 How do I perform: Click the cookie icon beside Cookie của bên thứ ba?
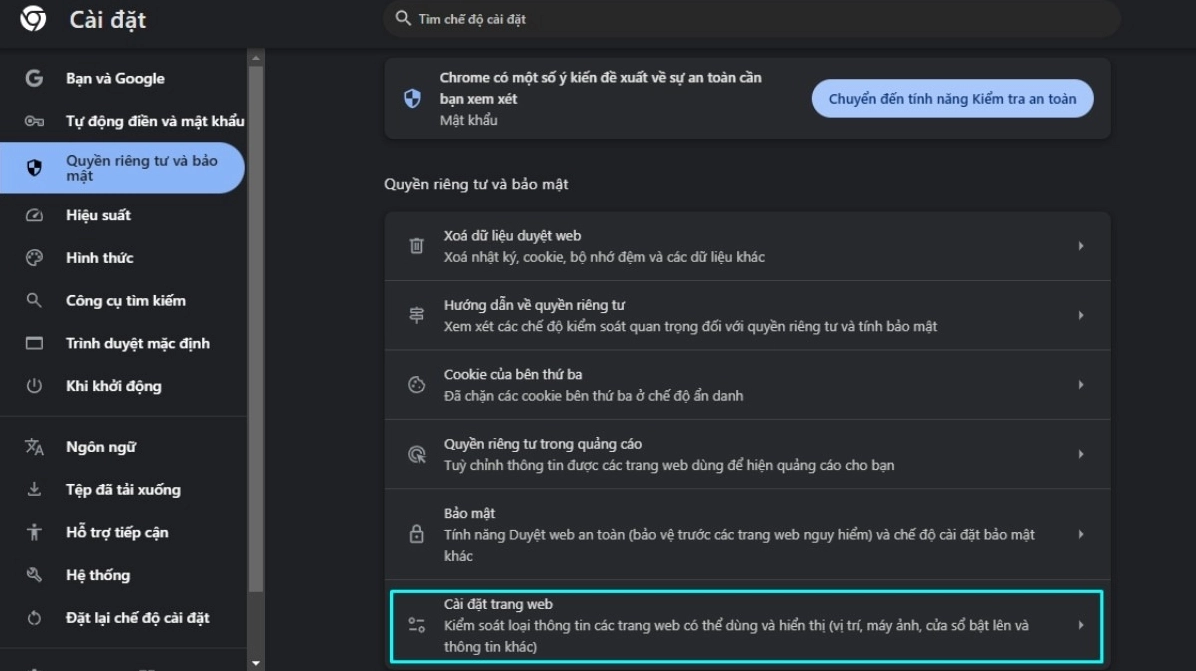pyautogui.click(x=416, y=384)
